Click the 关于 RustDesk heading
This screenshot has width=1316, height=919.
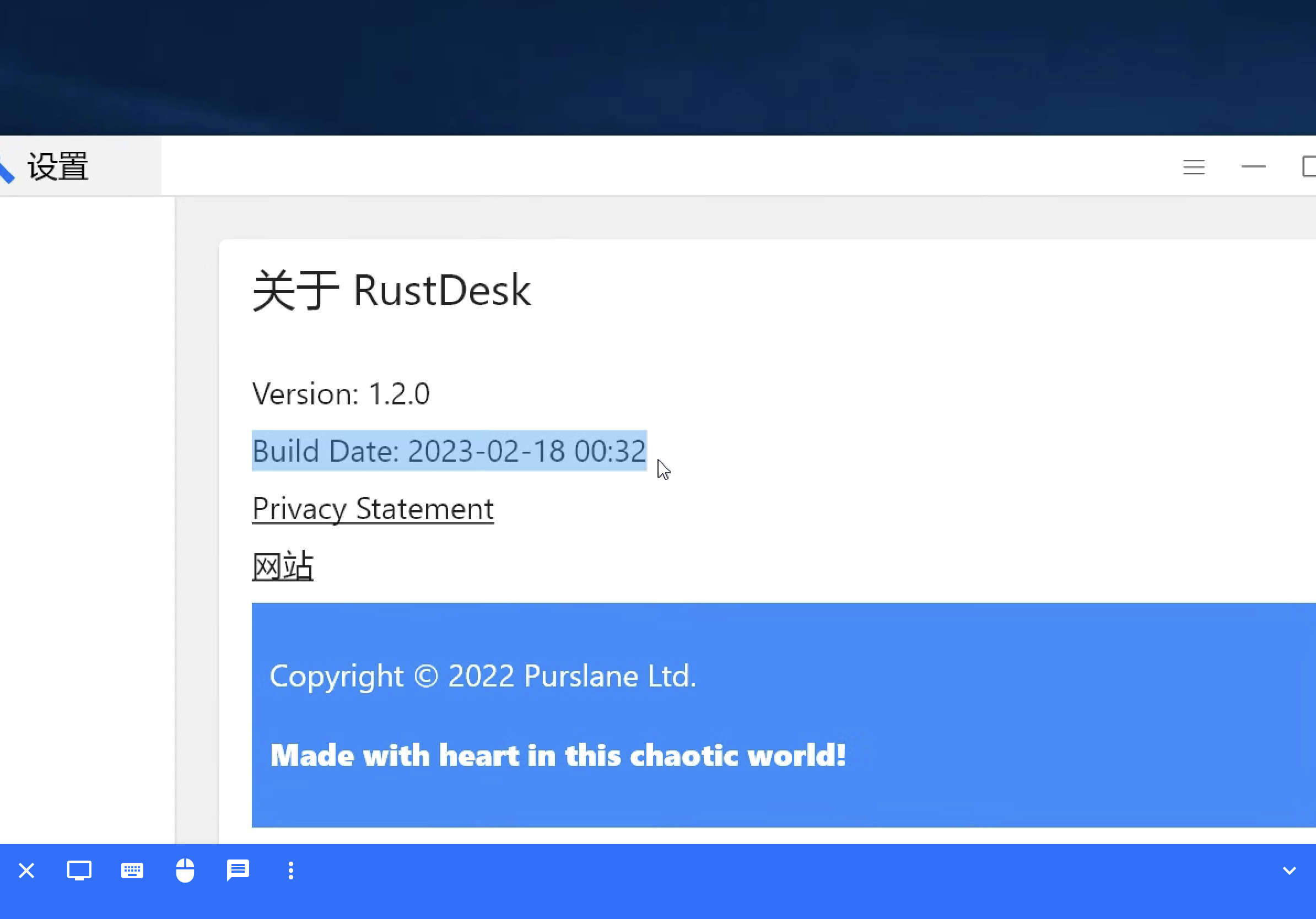click(x=391, y=290)
